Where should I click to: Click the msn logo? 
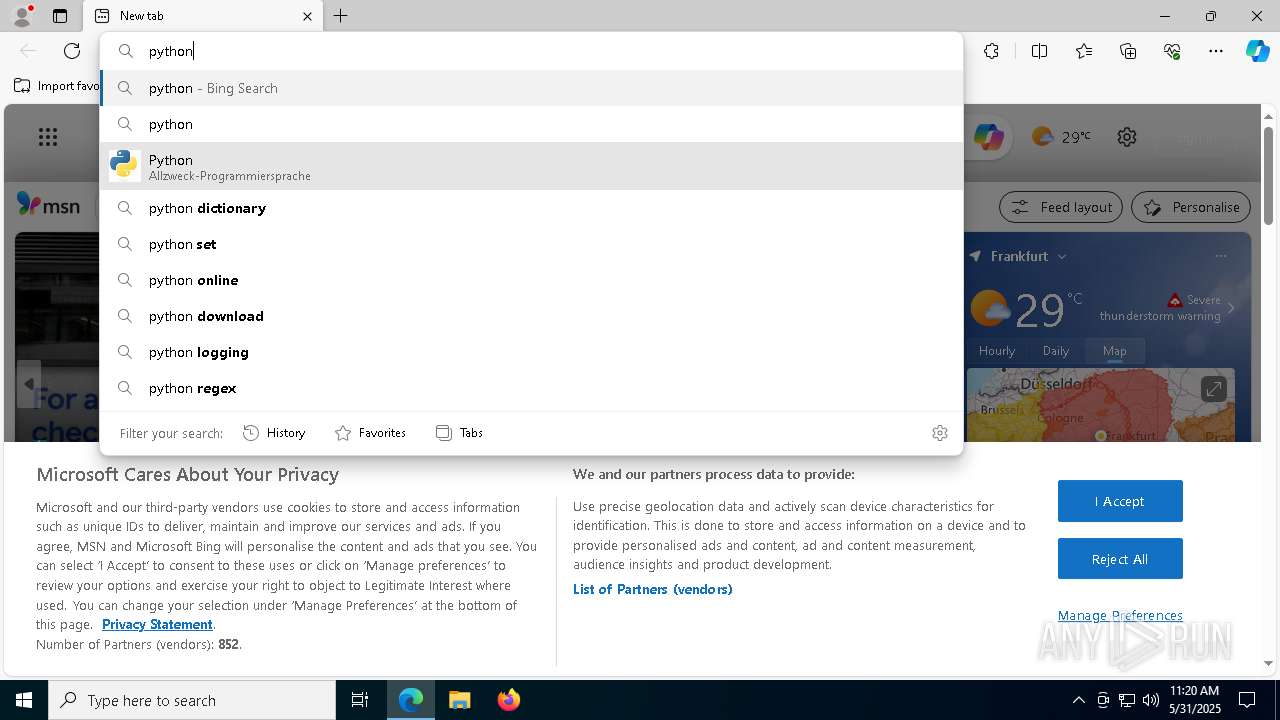48,205
